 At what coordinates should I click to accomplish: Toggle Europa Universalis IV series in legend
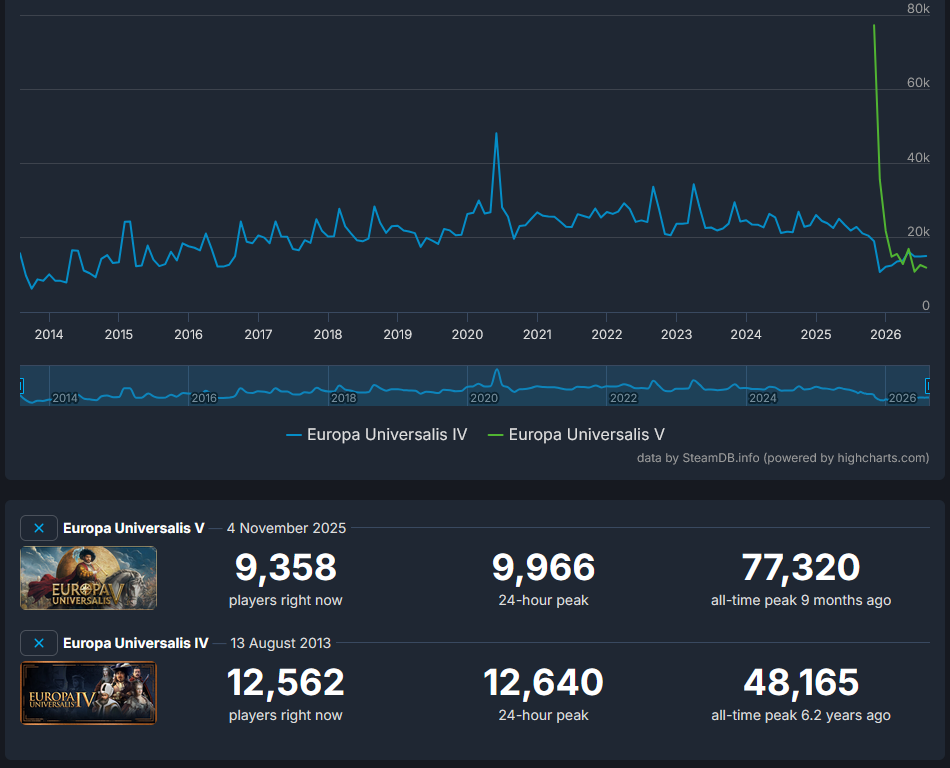377,435
